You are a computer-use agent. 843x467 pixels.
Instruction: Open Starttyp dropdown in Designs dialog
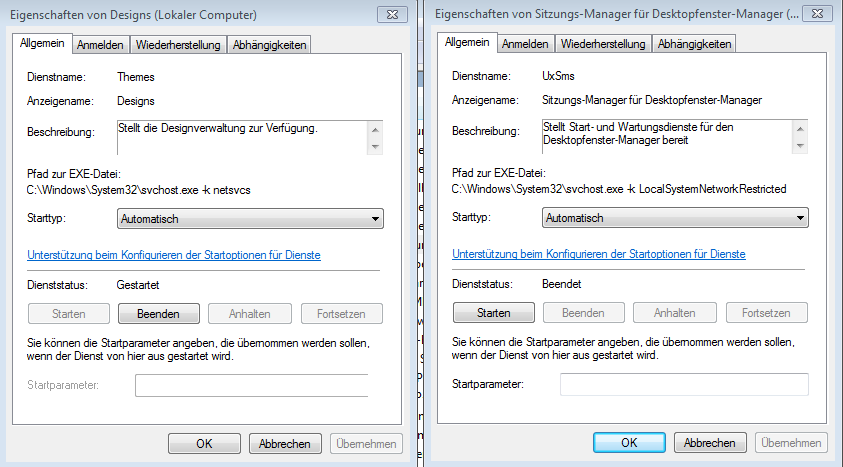(250, 218)
